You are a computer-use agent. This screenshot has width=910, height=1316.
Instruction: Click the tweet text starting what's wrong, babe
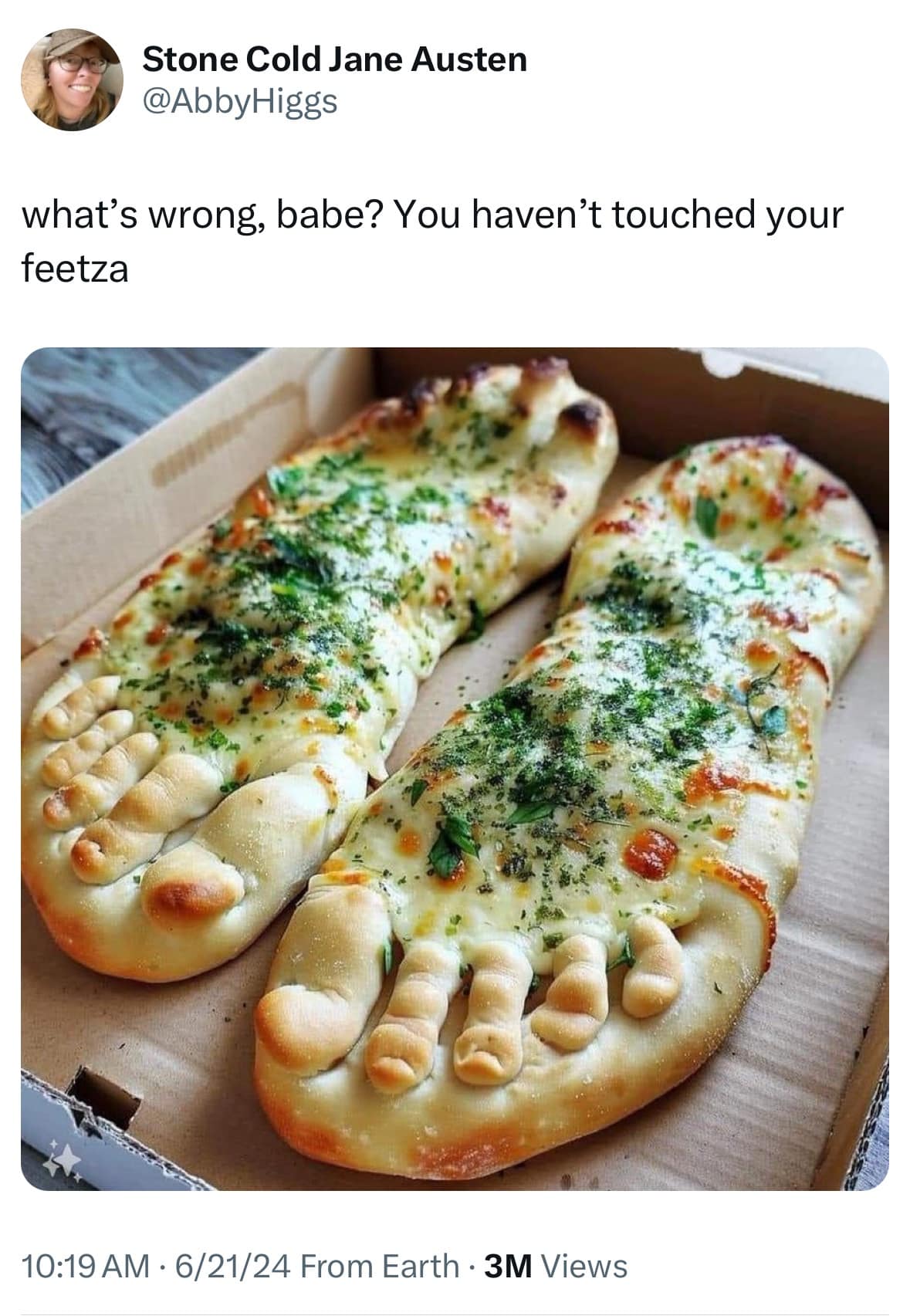[x=432, y=241]
